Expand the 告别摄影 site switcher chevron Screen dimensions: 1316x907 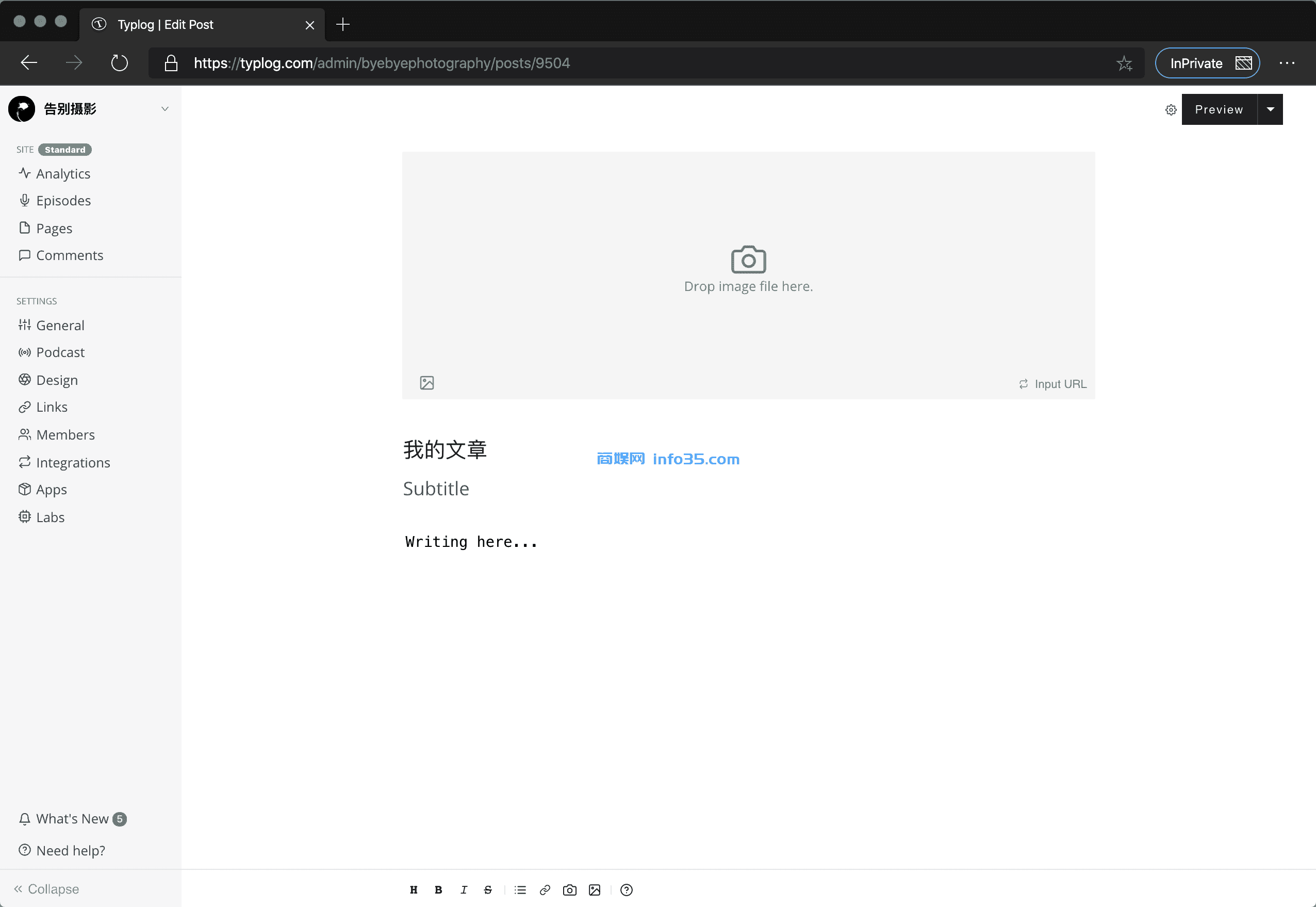[x=164, y=108]
